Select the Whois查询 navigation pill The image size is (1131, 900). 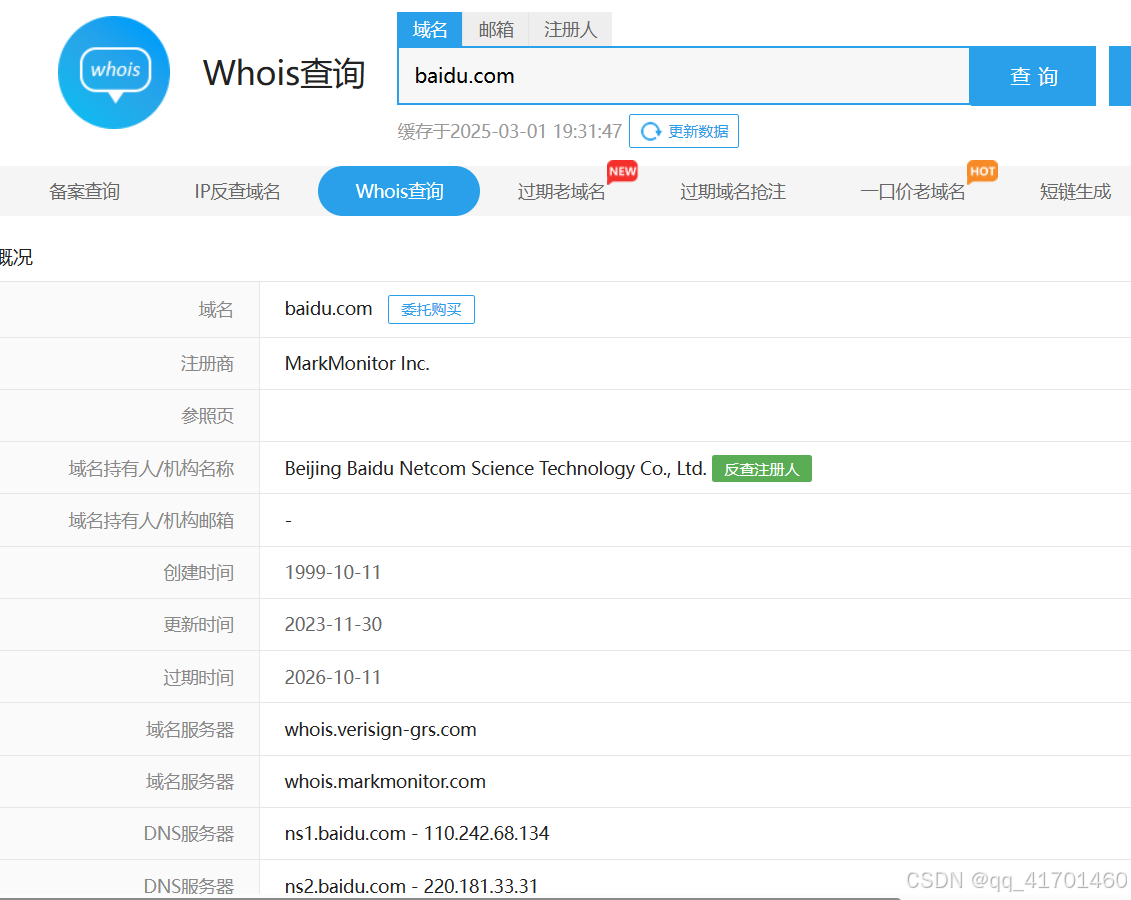point(399,191)
